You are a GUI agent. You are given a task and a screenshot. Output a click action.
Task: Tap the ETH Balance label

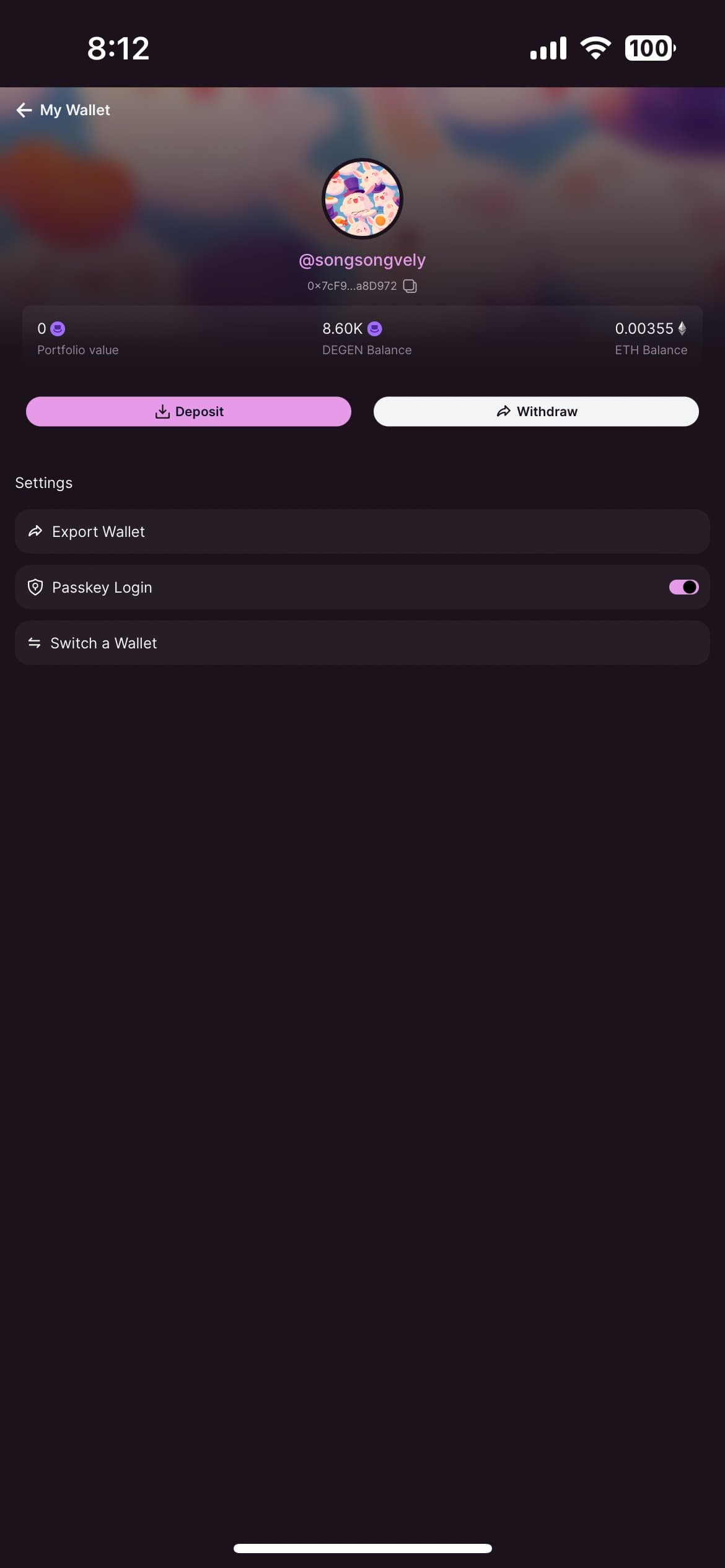[x=651, y=351]
